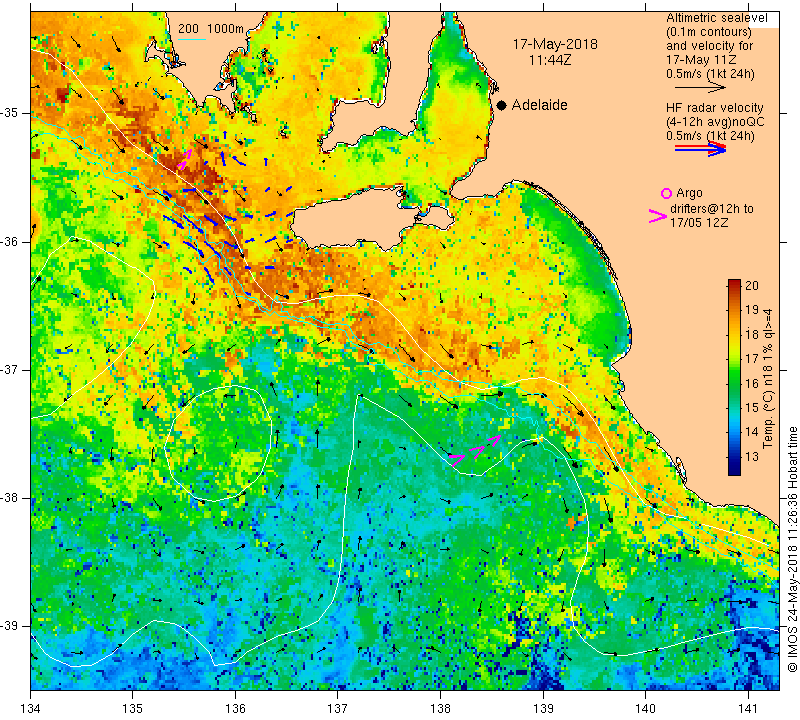The image size is (800, 720).
Task: Click the red-blue HF radar legend arrow
Action: click(700, 148)
